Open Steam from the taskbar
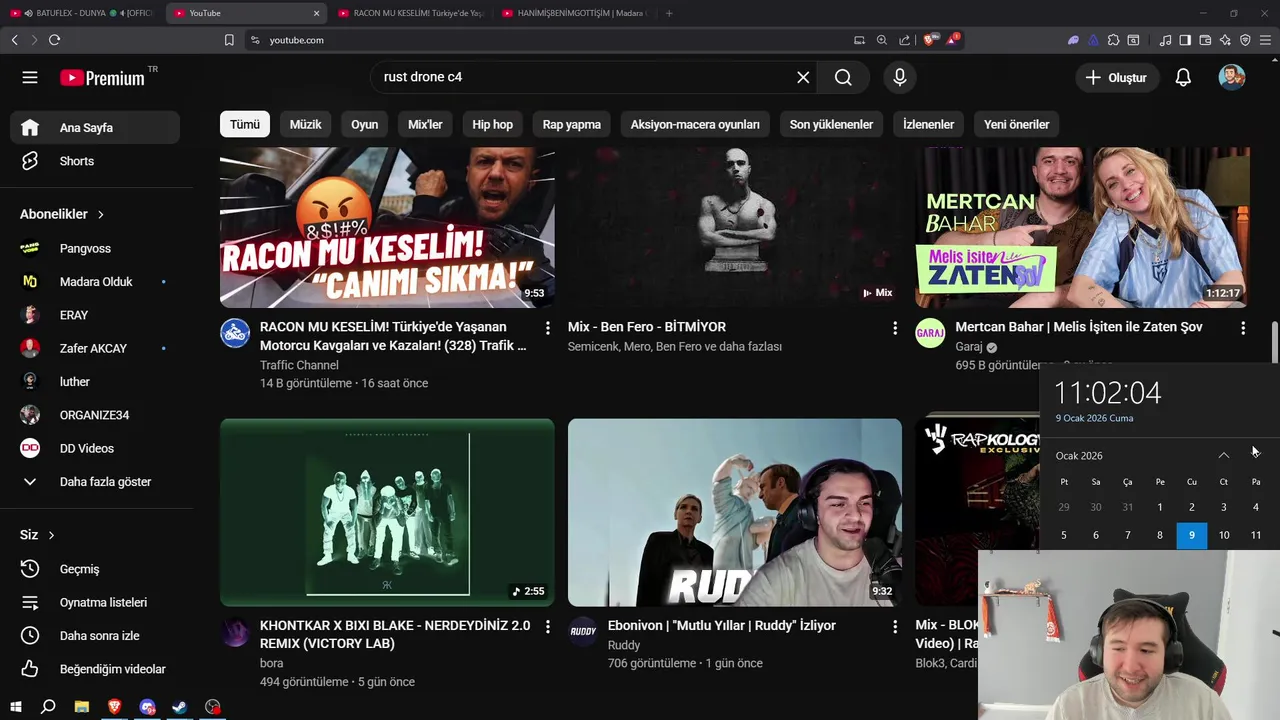 pos(180,707)
